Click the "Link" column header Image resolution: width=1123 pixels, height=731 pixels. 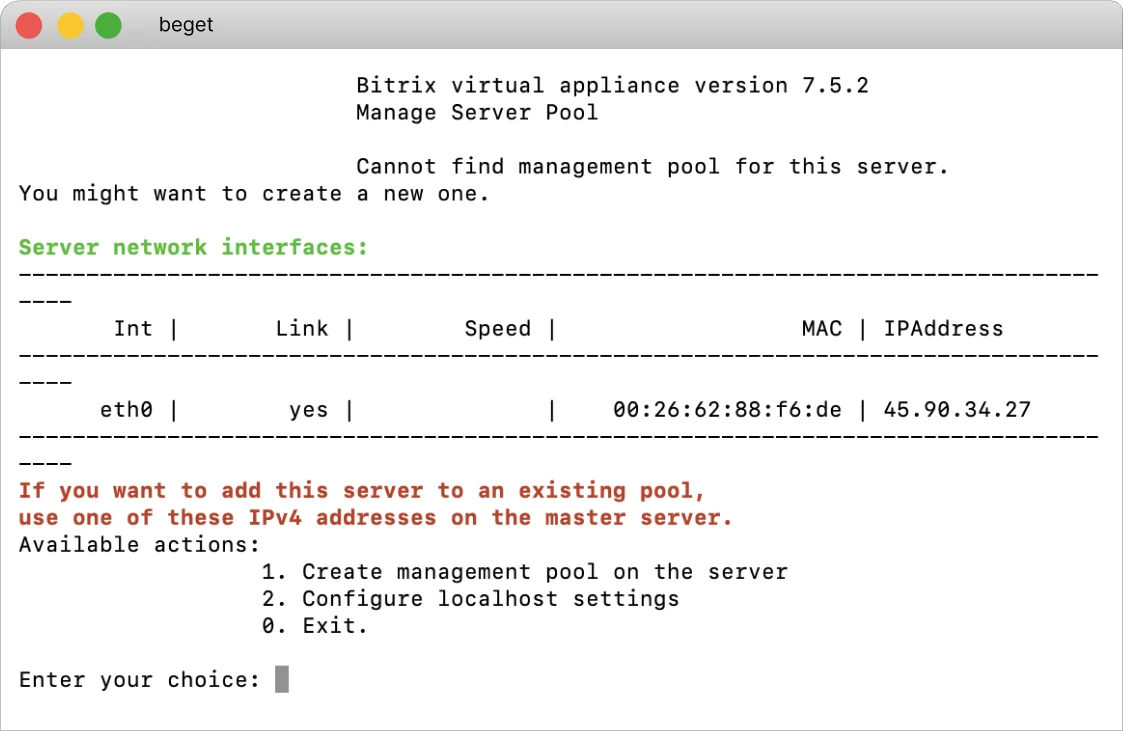(x=301, y=328)
